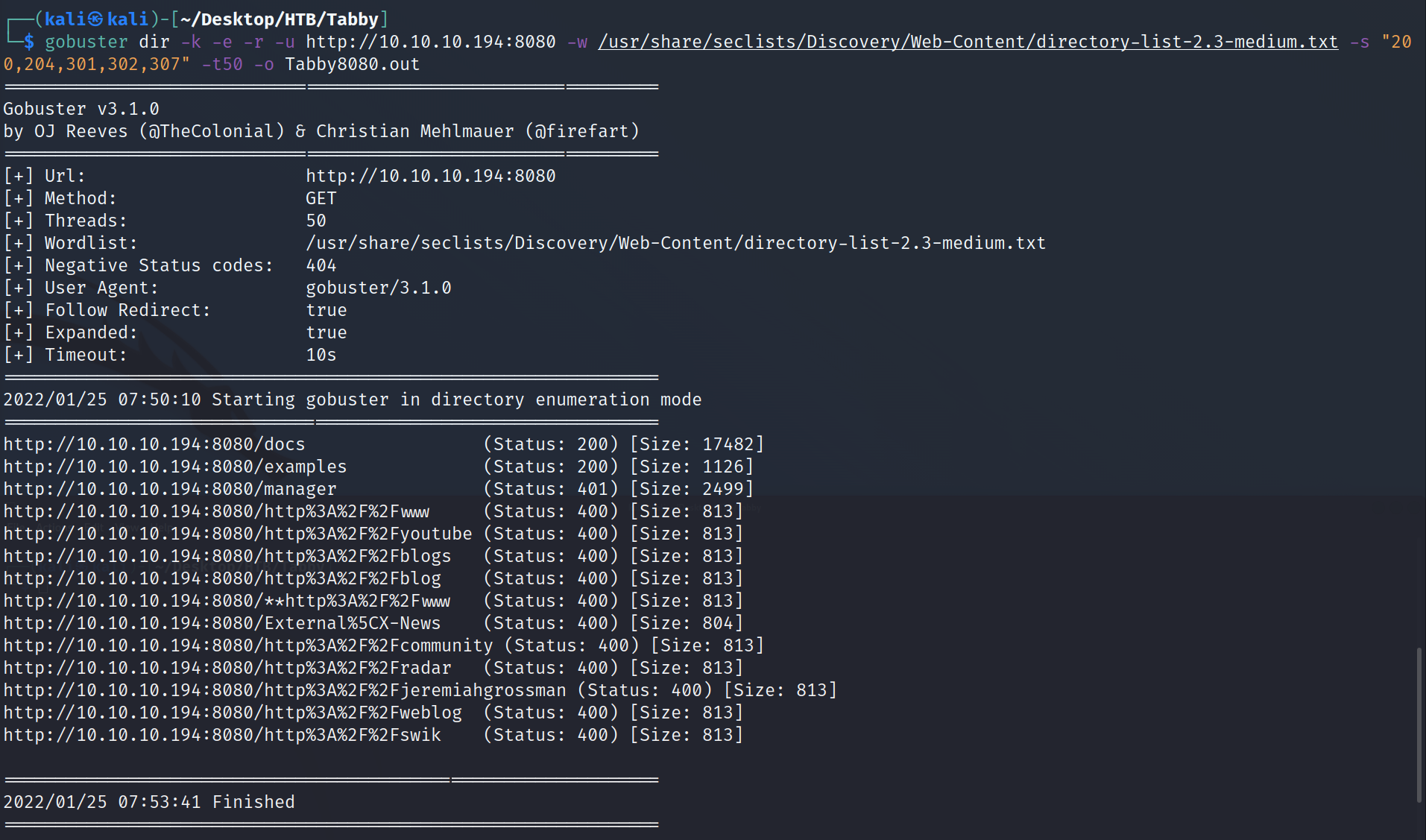Image resolution: width=1426 pixels, height=840 pixels.
Task: Click the ~/Desktop/HTB/Tabby path in the prompt
Action: [x=280, y=19]
